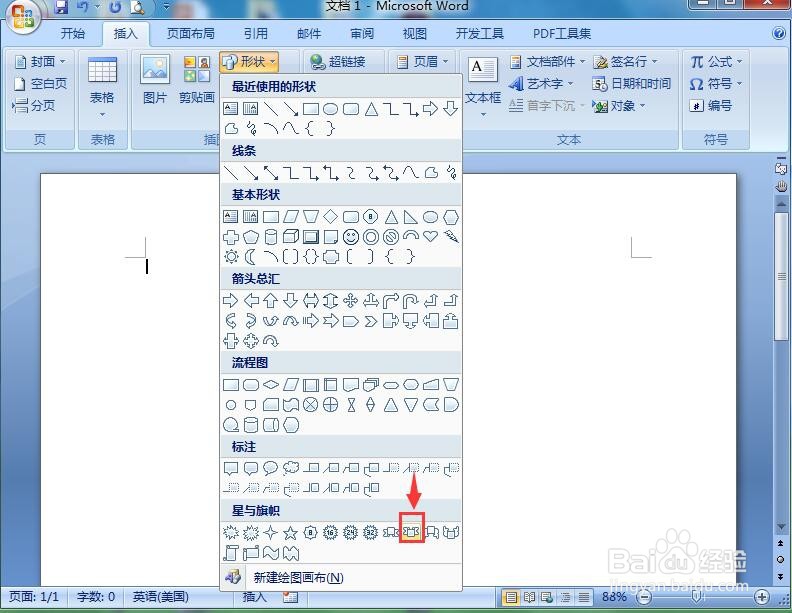
Task: Click the zoom slider handle
Action: pyautogui.click(x=696, y=597)
